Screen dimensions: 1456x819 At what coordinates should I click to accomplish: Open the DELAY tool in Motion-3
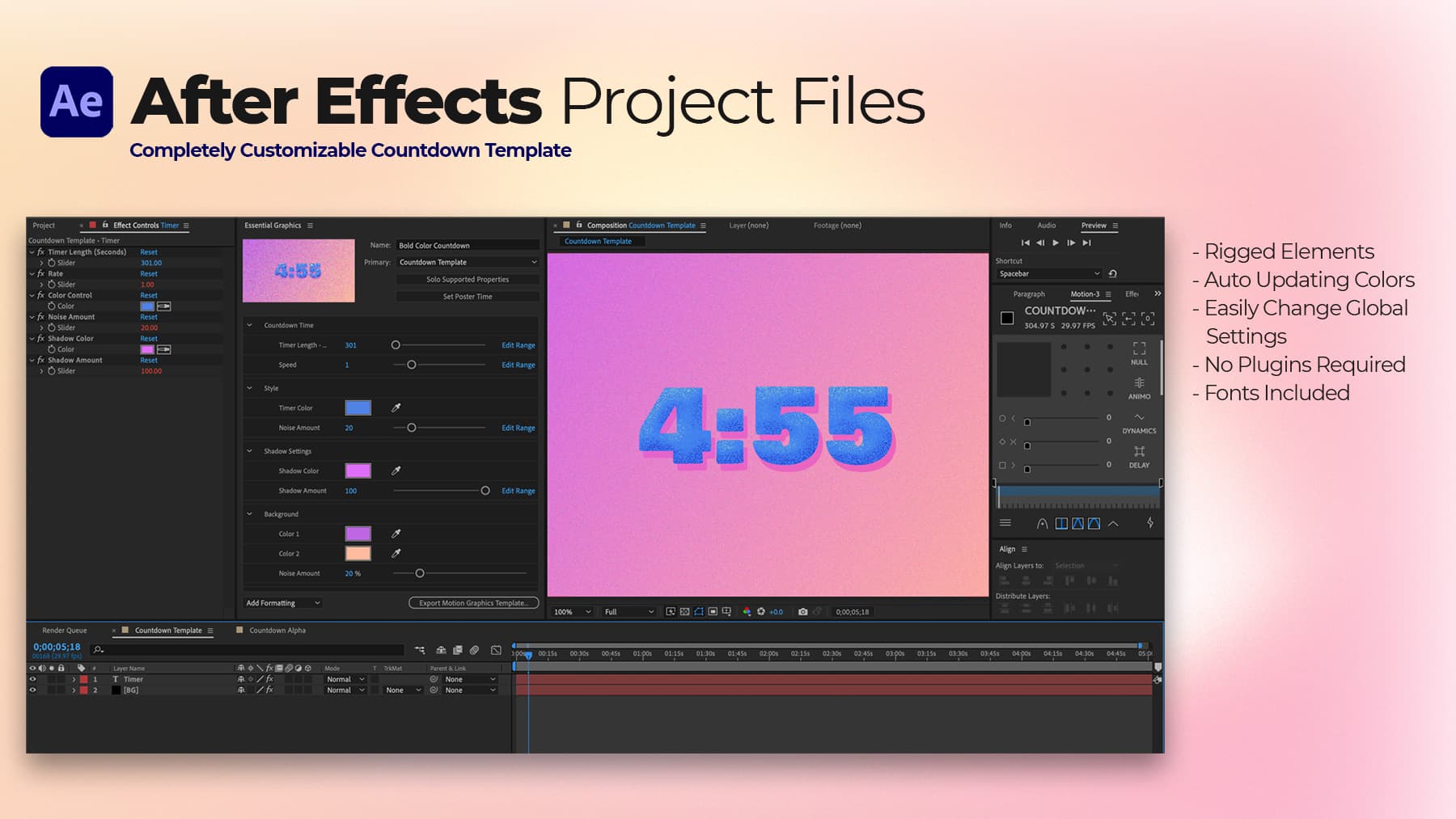click(x=1139, y=457)
